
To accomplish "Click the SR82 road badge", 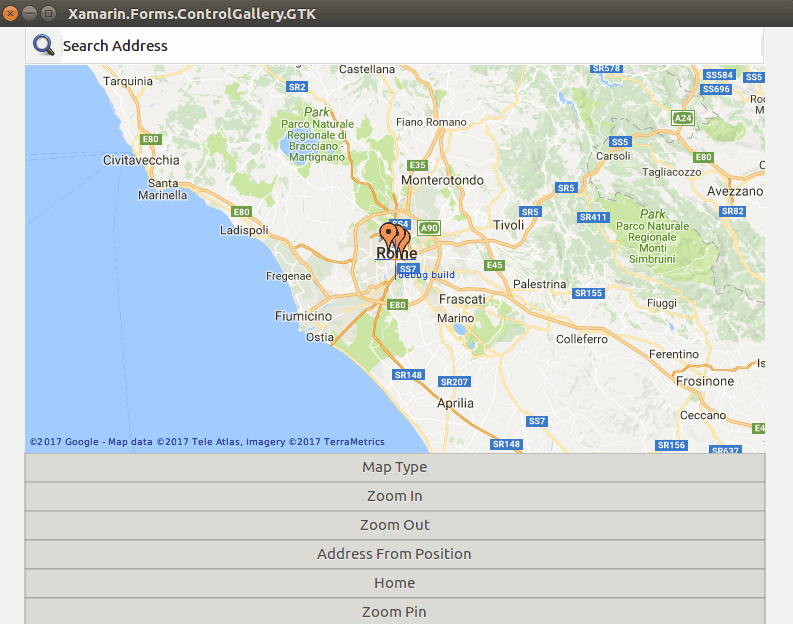I will click(732, 211).
